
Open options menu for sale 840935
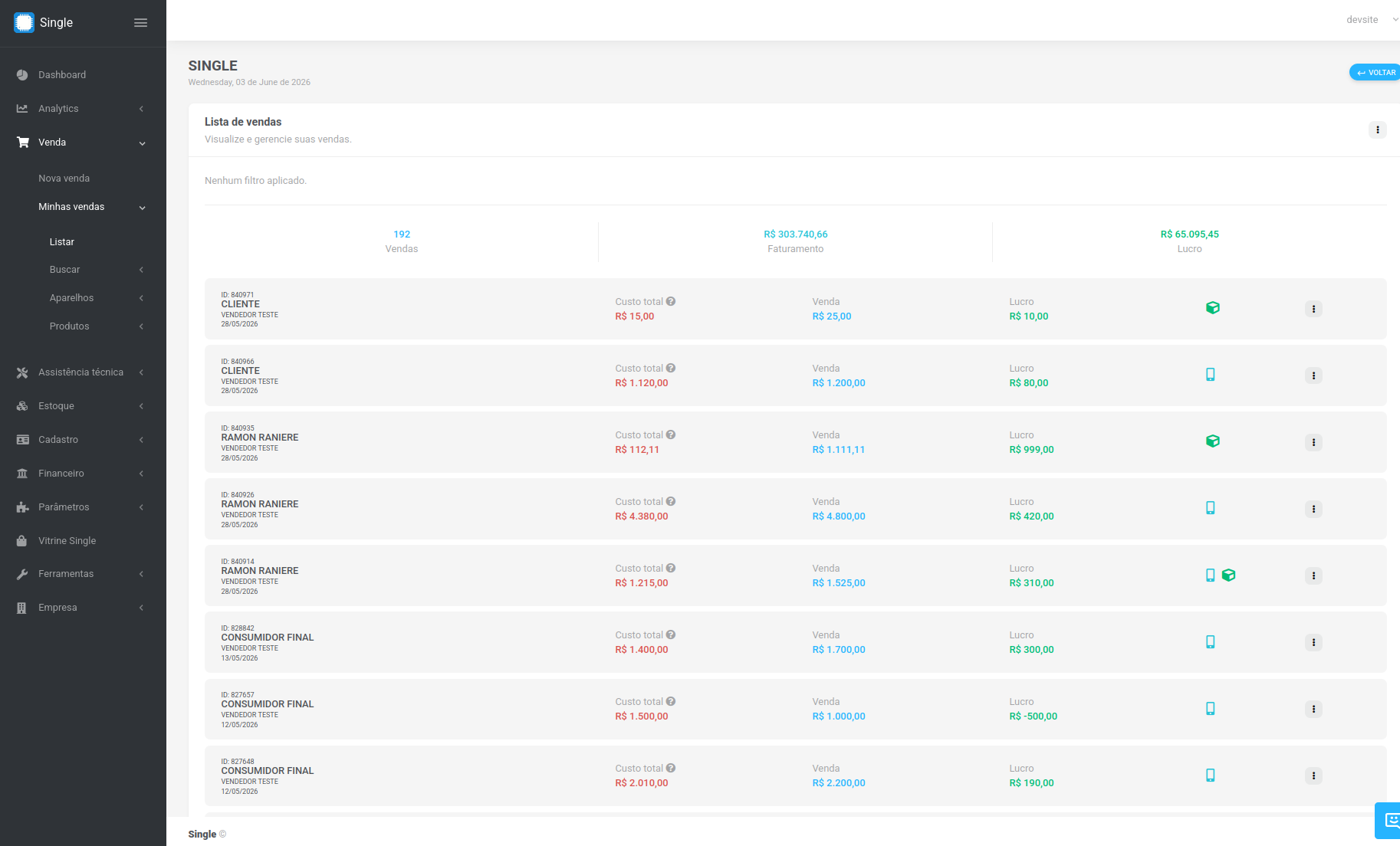tap(1313, 442)
